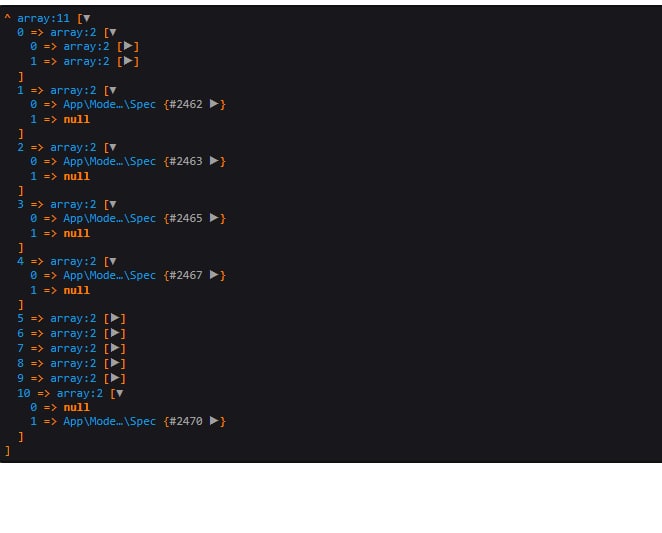Collapse the root array:11 dump
Viewport: 662px width, 533px height.
(87, 19)
